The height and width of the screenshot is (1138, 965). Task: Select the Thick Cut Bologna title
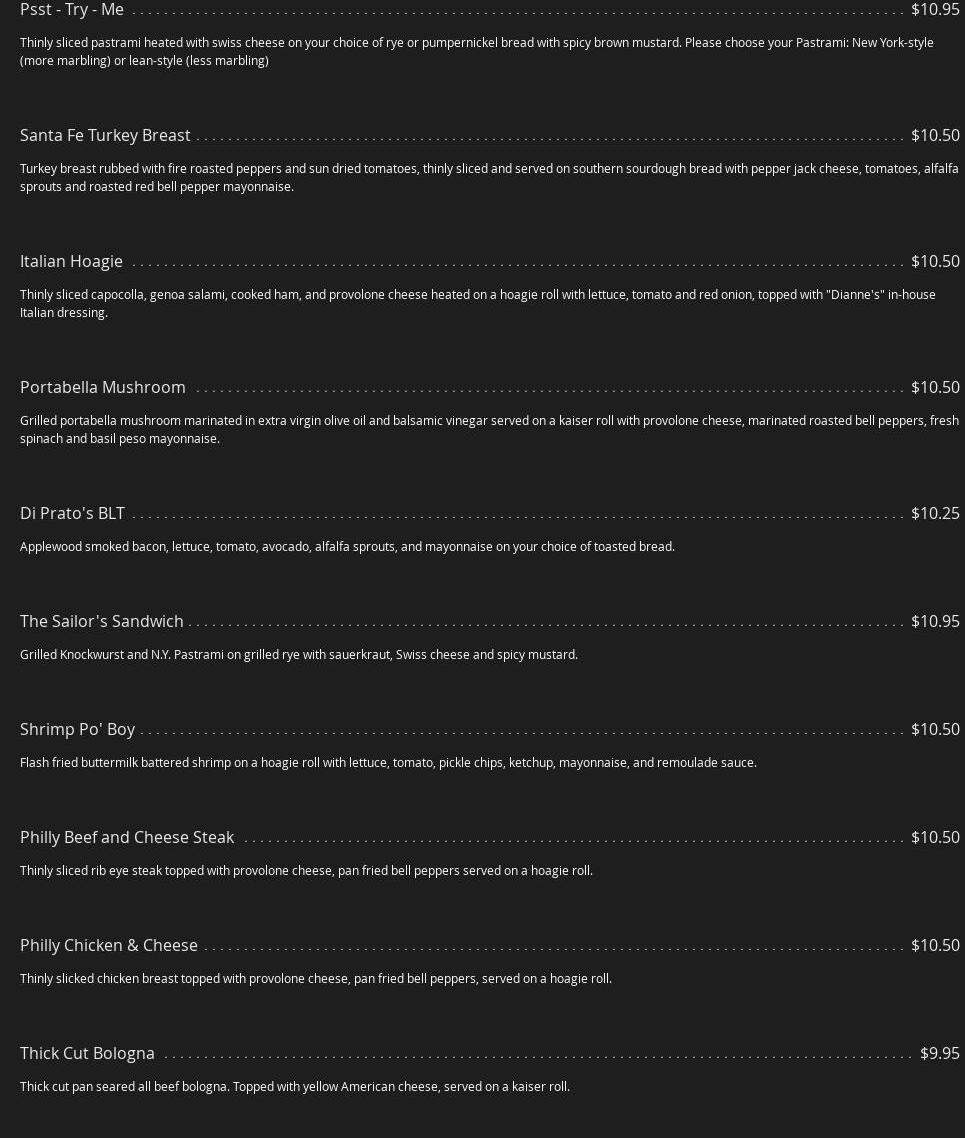pyautogui.click(x=87, y=1053)
